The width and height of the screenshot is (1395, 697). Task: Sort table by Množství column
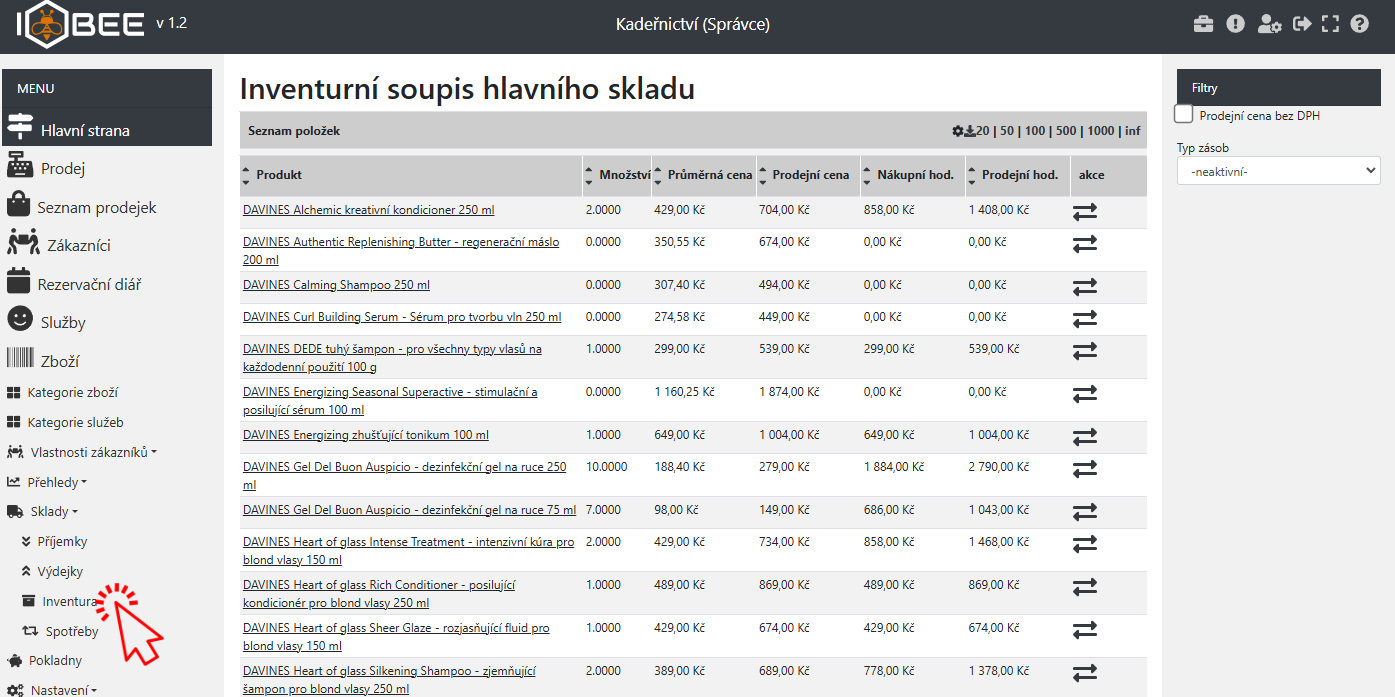(x=618, y=175)
